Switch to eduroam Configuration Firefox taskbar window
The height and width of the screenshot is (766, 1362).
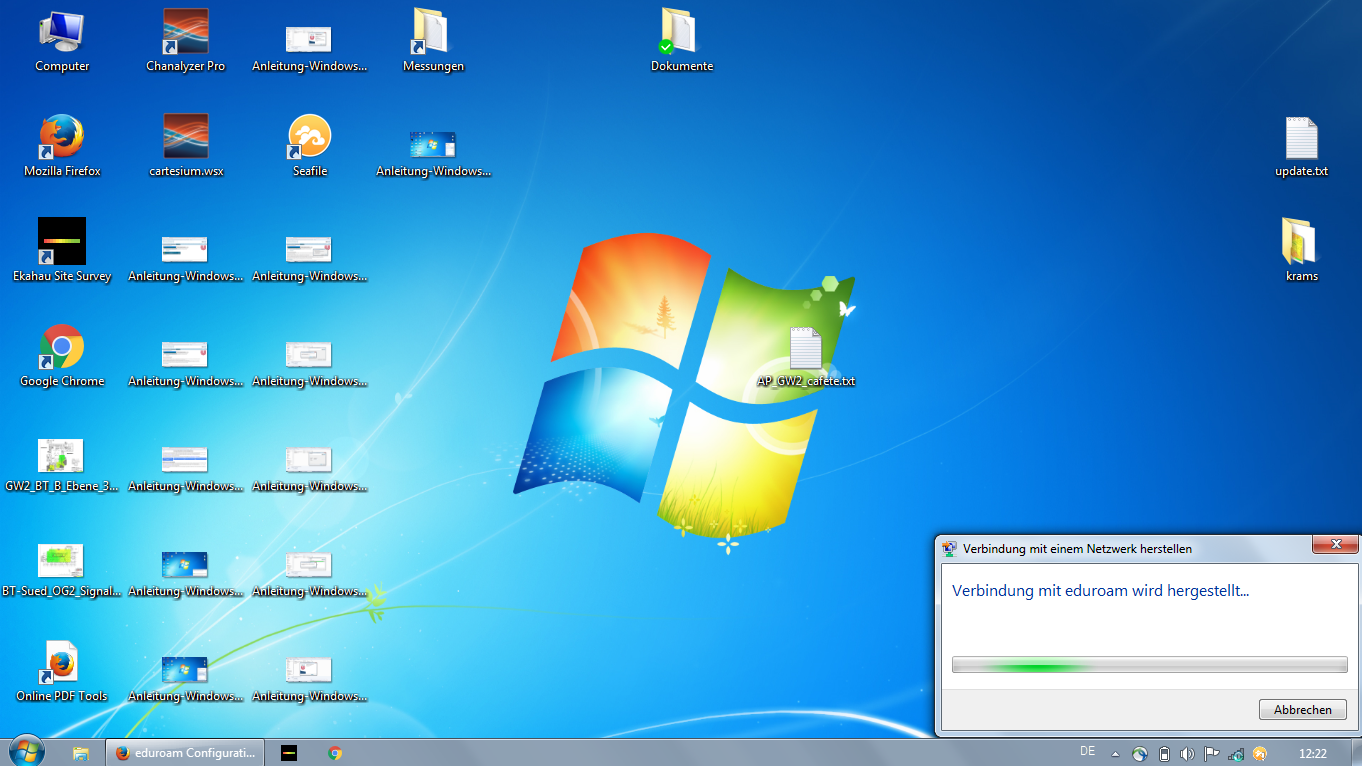tap(185, 753)
